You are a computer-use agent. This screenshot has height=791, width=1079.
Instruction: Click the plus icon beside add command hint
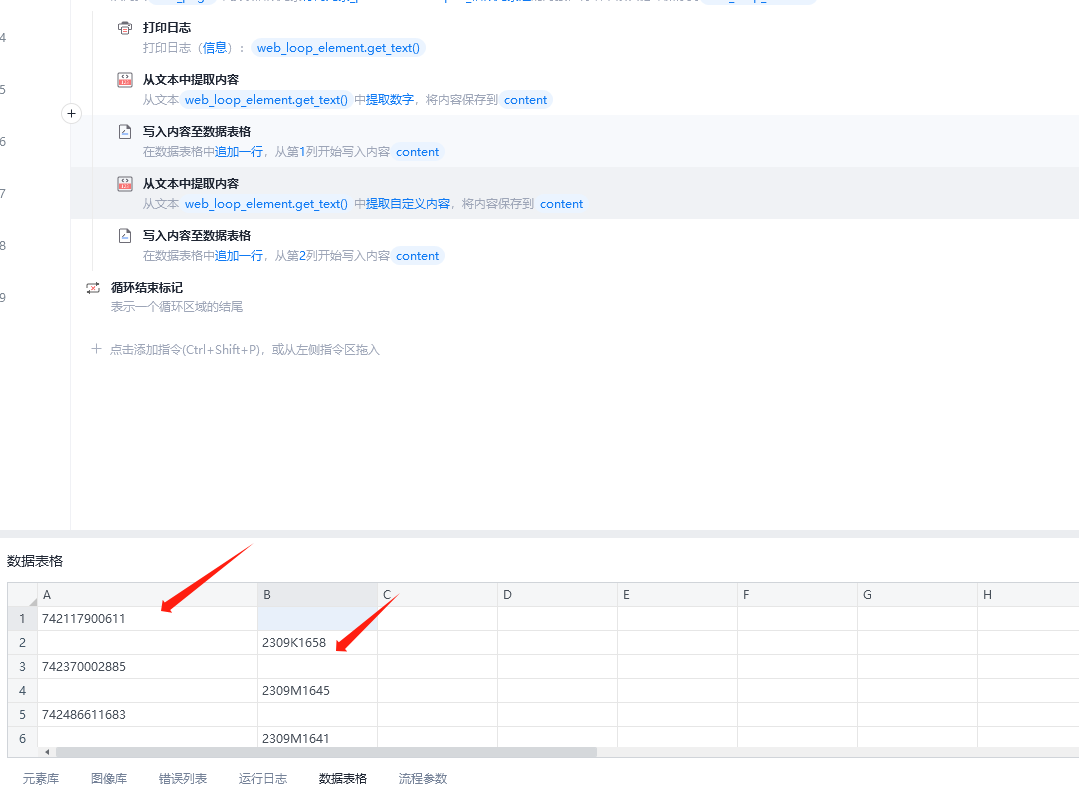96,349
